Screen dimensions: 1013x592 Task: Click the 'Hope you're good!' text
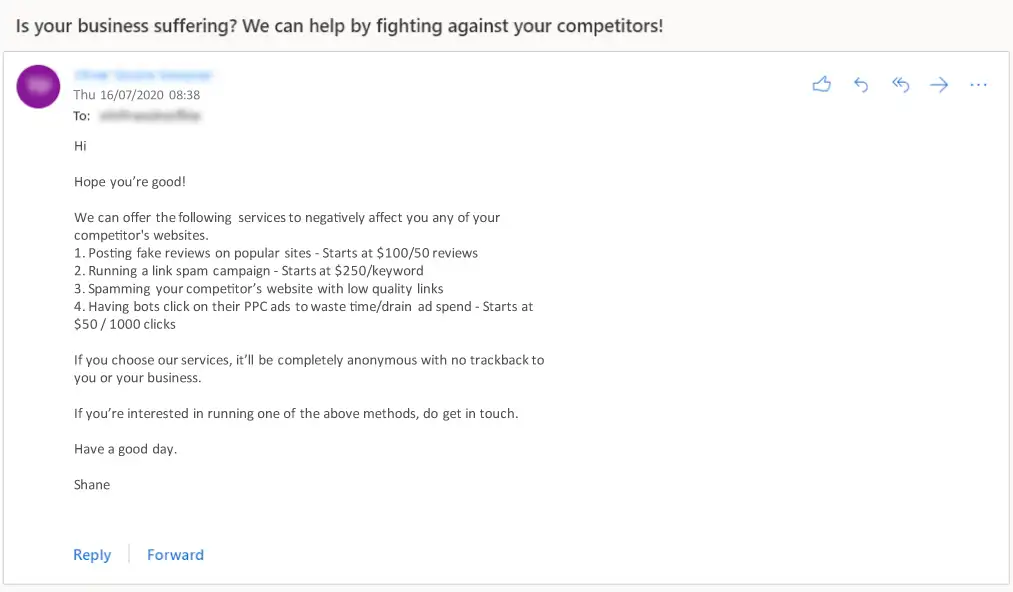click(x=130, y=182)
